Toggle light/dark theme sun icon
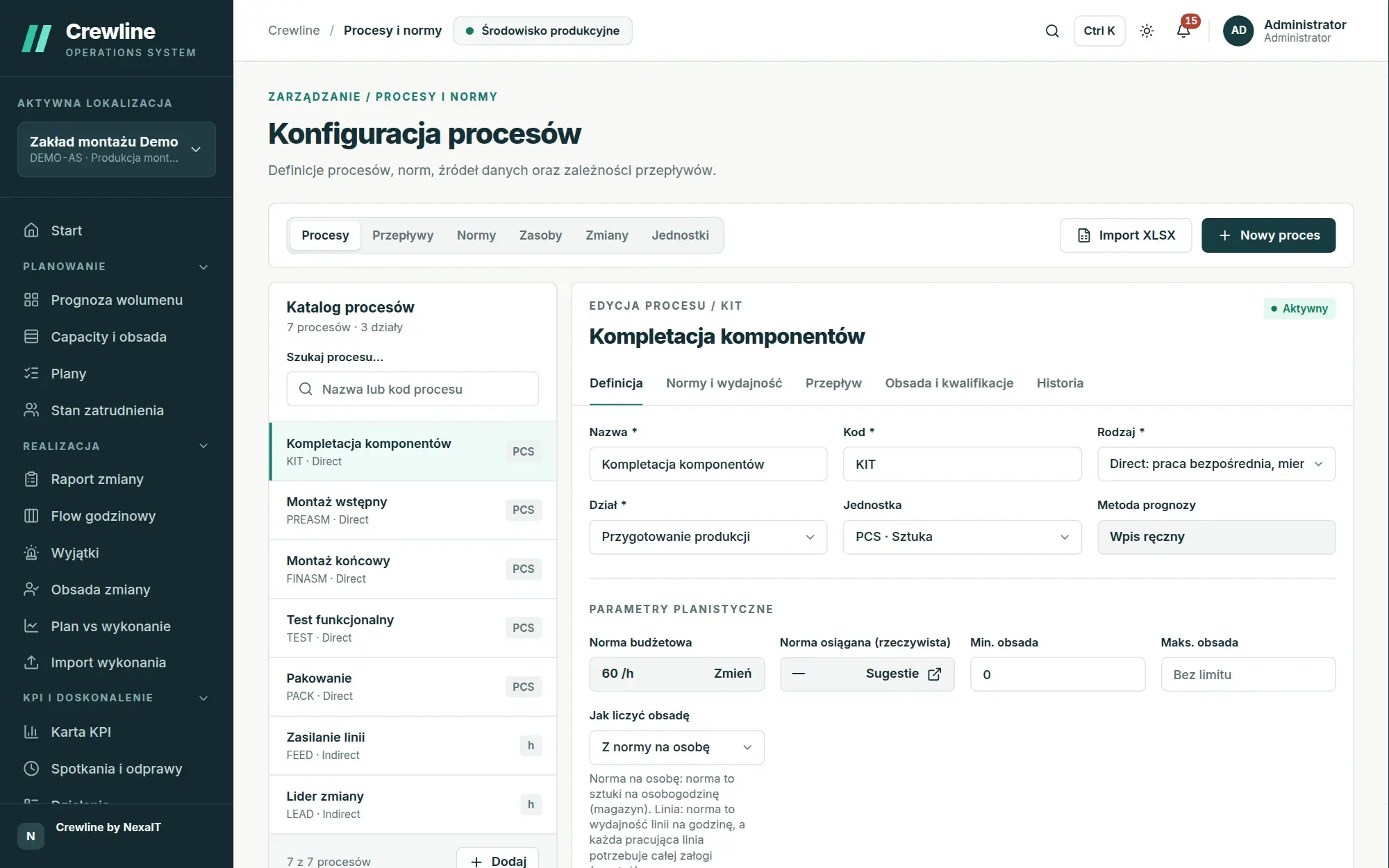The width and height of the screenshot is (1389, 868). (1147, 31)
